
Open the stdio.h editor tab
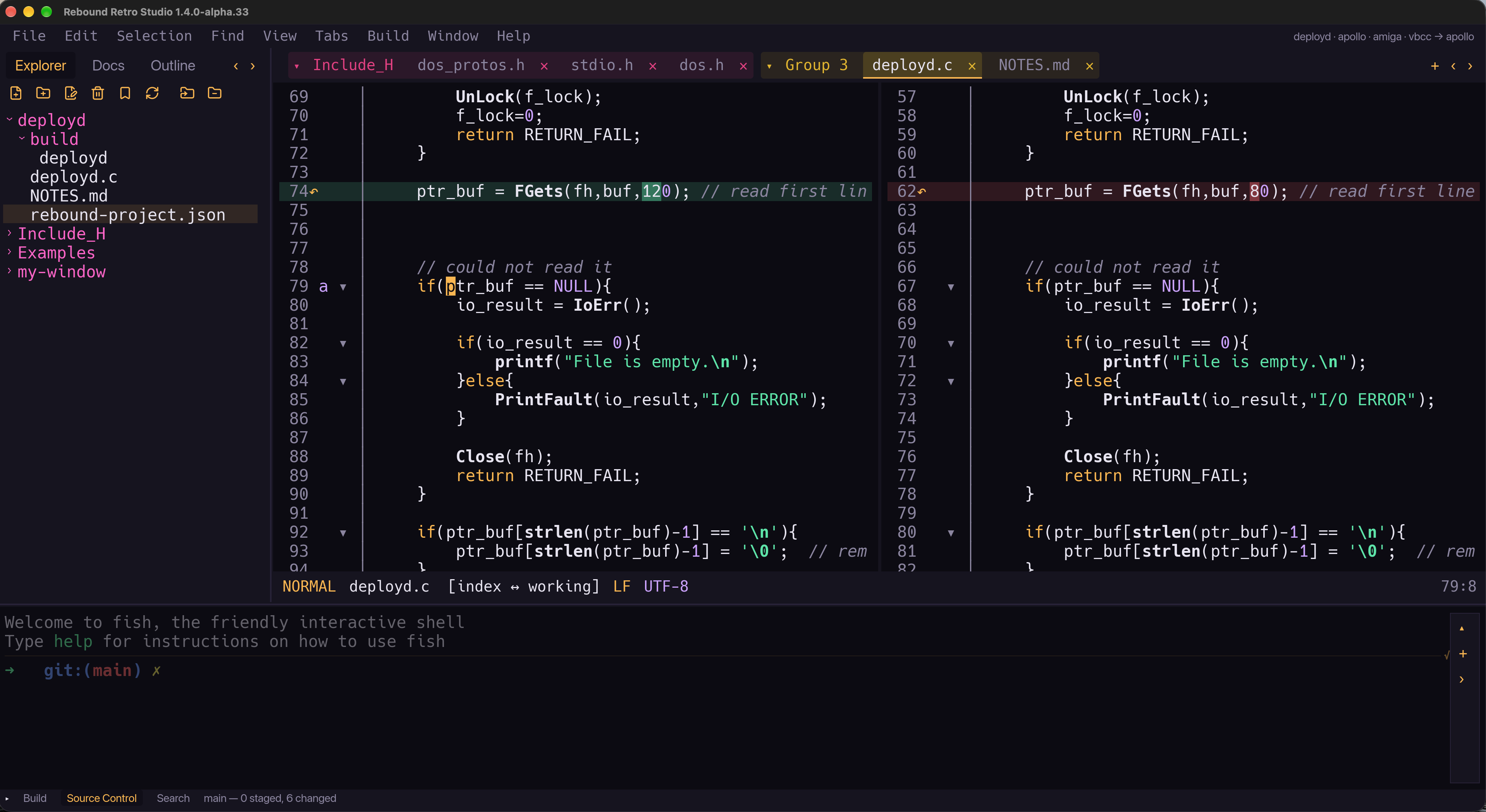click(602, 65)
